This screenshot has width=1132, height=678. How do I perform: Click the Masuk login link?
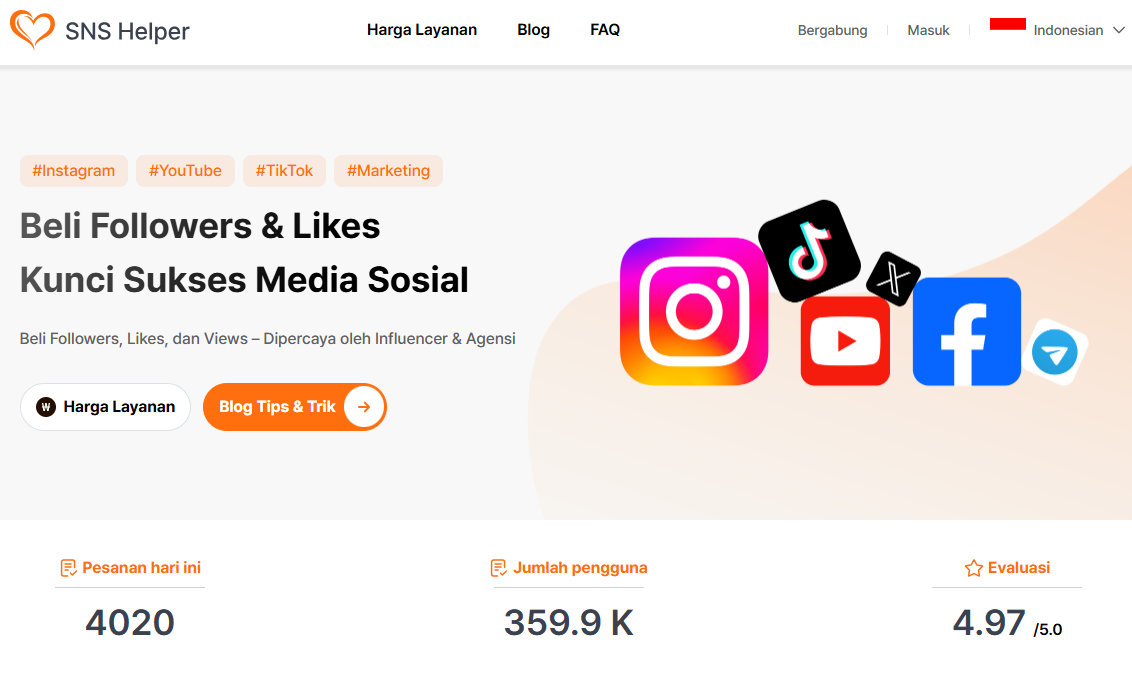pyautogui.click(x=928, y=30)
